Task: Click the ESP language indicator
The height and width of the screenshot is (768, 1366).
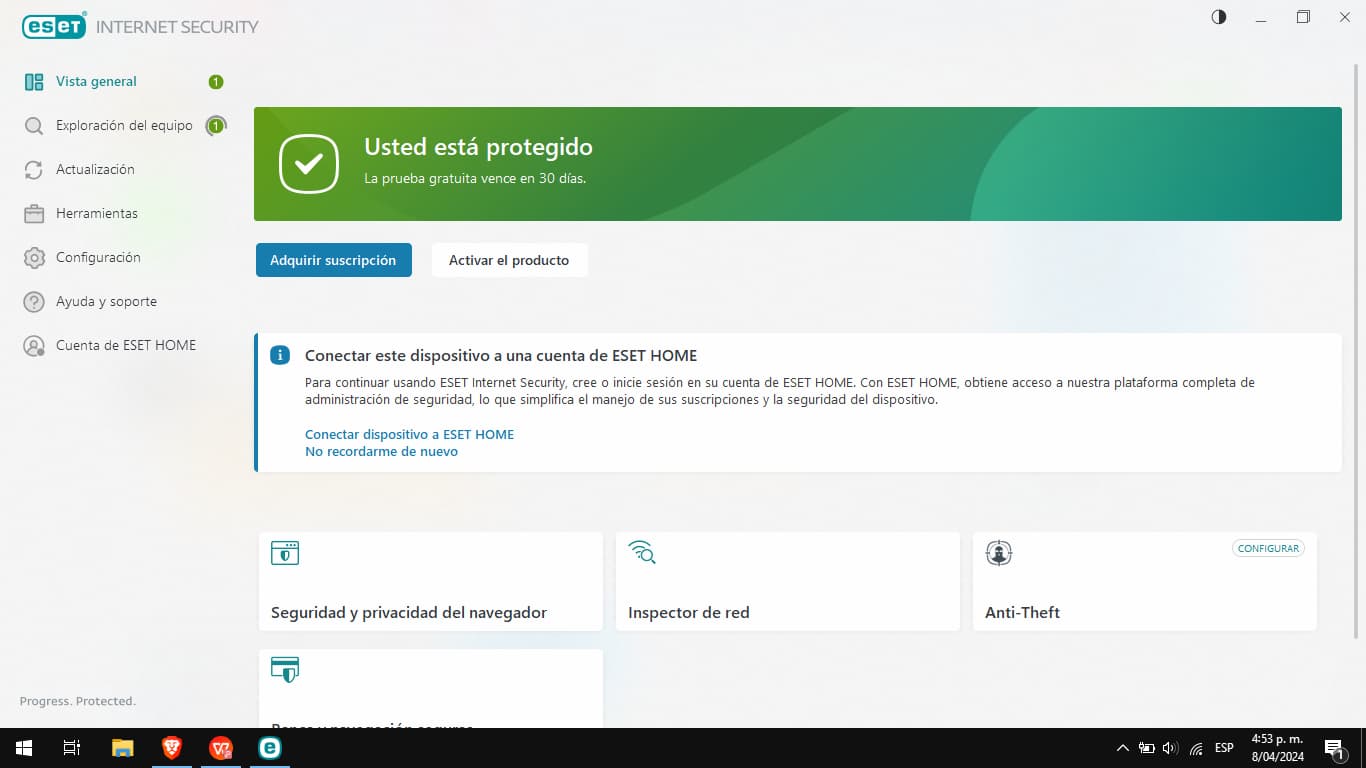Action: [x=1224, y=748]
